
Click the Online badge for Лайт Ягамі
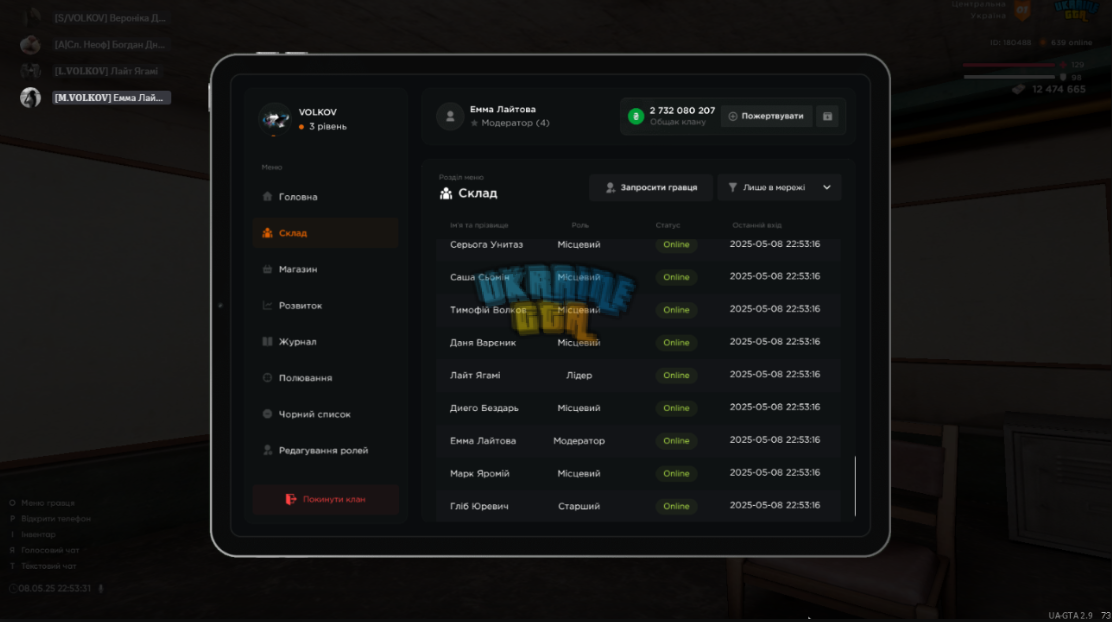coord(676,375)
